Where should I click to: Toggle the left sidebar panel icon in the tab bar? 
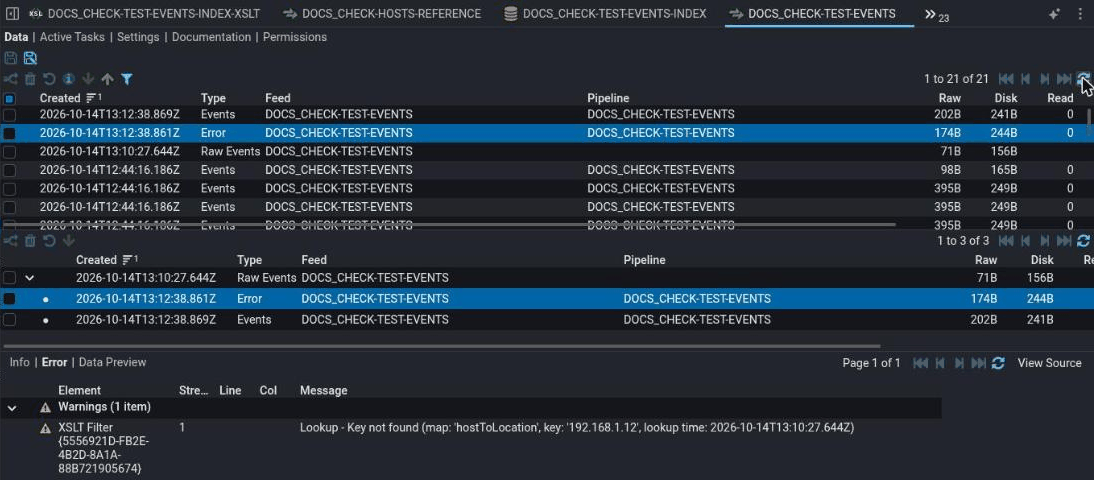click(12, 13)
